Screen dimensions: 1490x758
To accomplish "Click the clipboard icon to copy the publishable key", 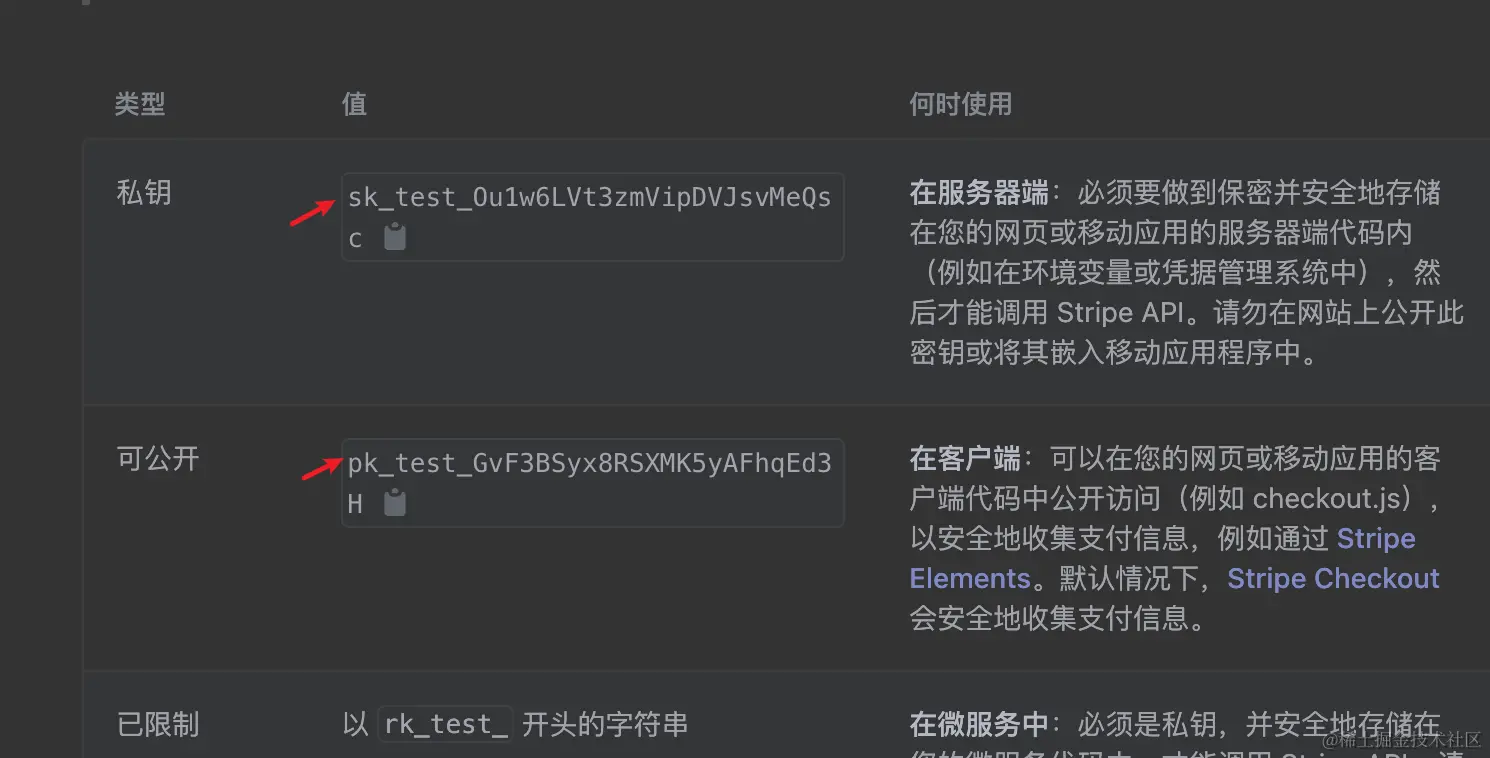I will click(x=394, y=503).
